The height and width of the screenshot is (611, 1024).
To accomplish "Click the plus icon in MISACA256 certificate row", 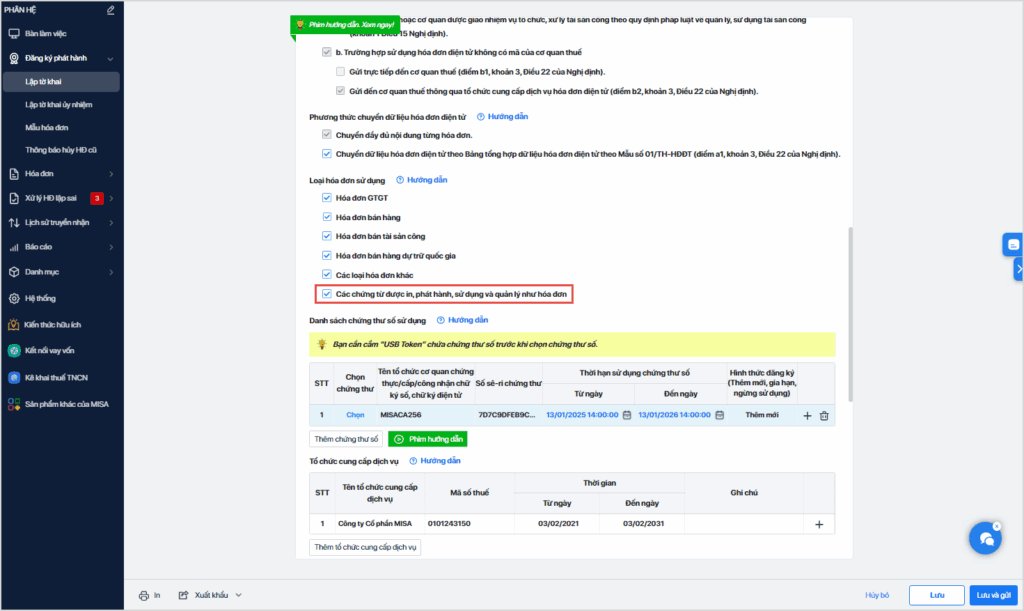I will [x=807, y=415].
